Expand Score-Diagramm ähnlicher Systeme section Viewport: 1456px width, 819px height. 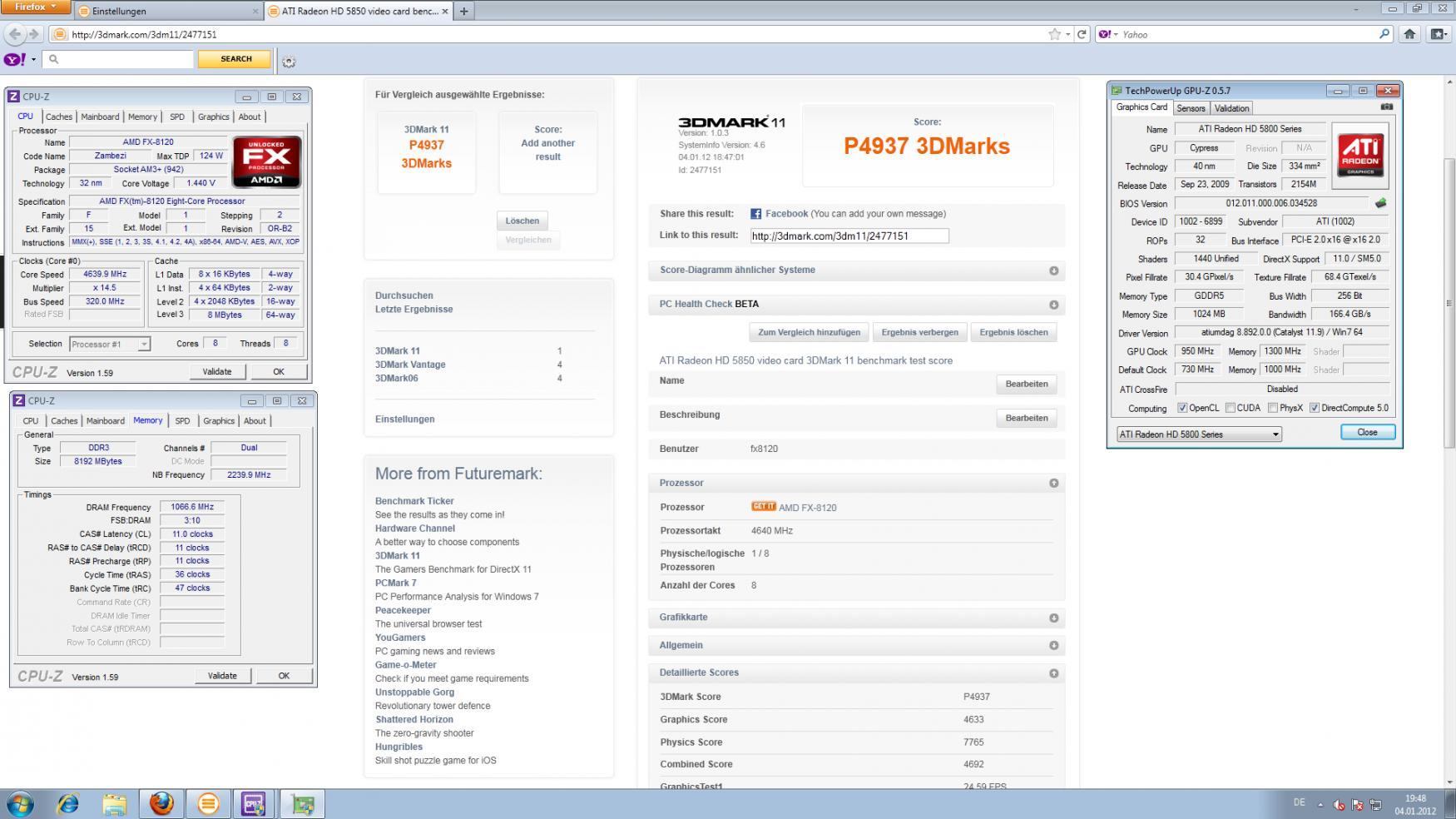pyautogui.click(x=1053, y=271)
